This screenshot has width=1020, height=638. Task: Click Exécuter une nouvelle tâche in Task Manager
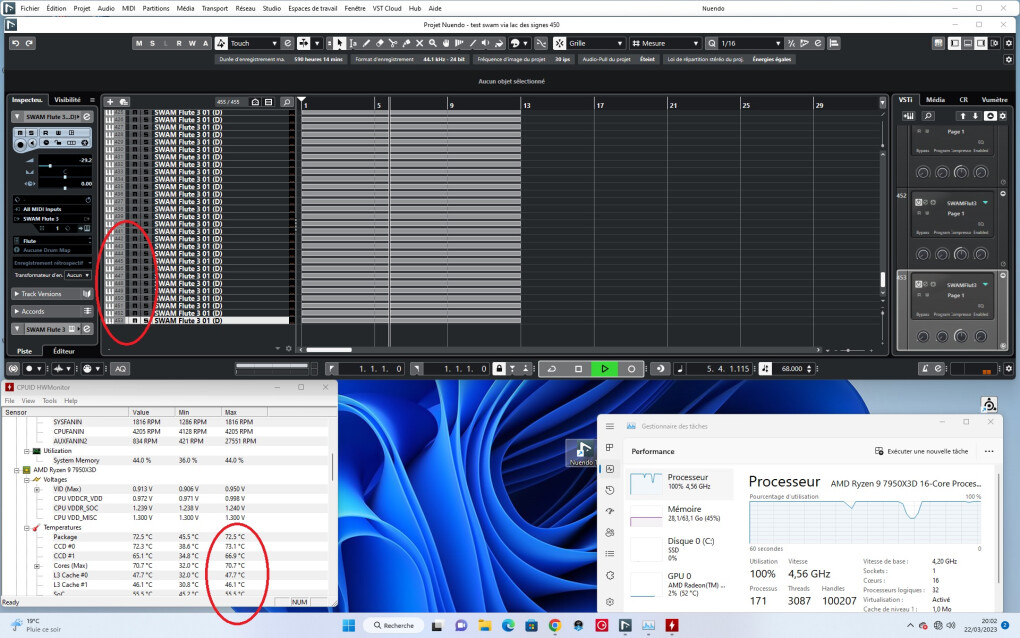pyautogui.click(x=921, y=451)
